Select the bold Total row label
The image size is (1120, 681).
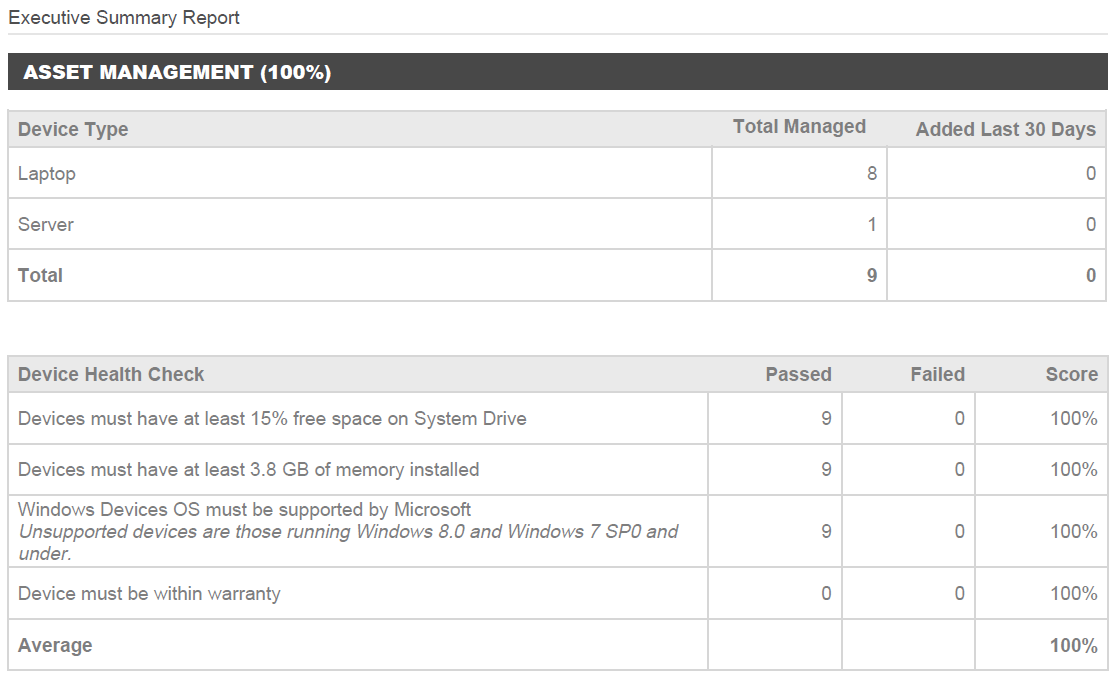(41, 275)
